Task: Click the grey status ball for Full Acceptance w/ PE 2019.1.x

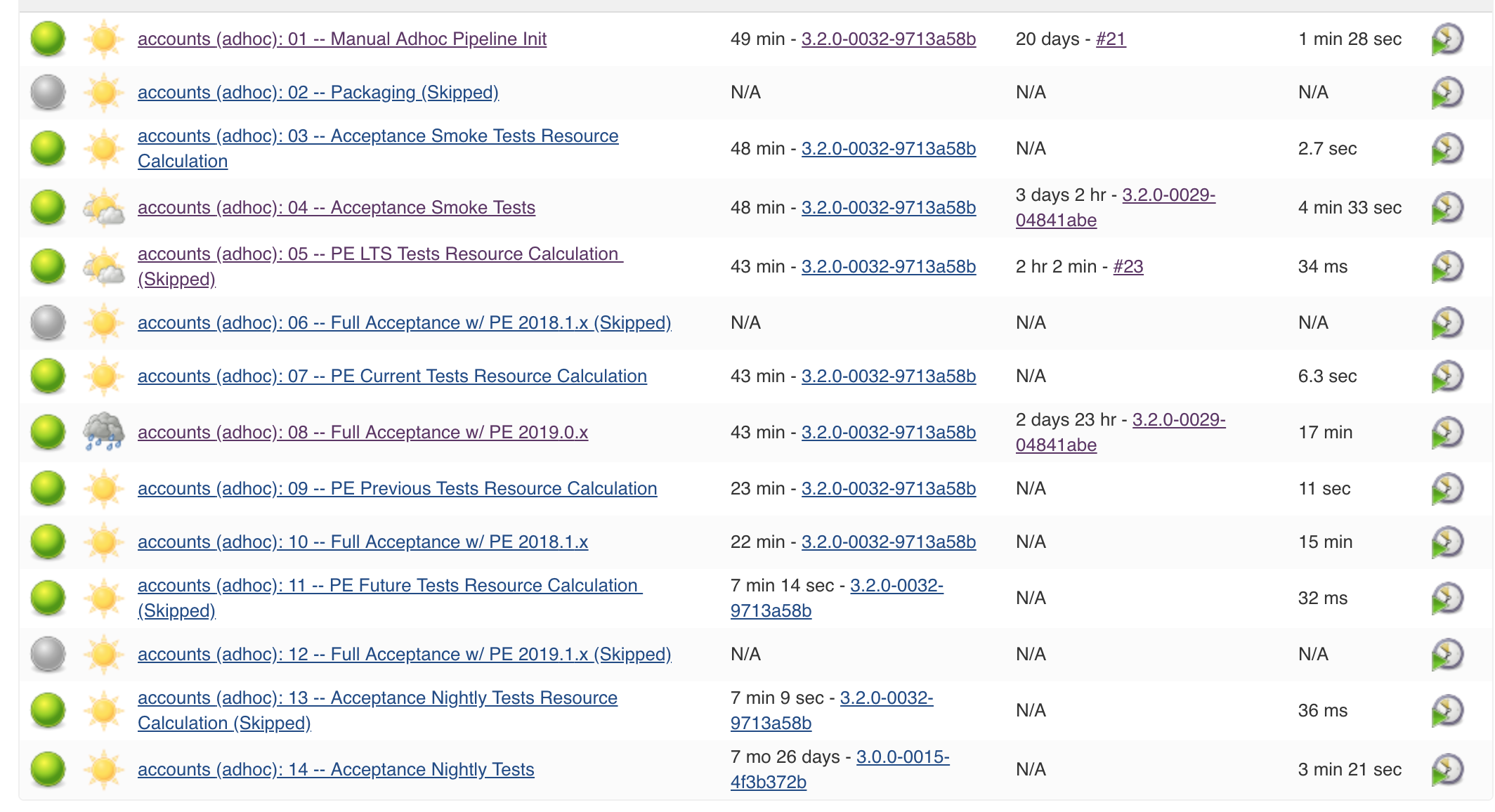Action: coord(46,653)
